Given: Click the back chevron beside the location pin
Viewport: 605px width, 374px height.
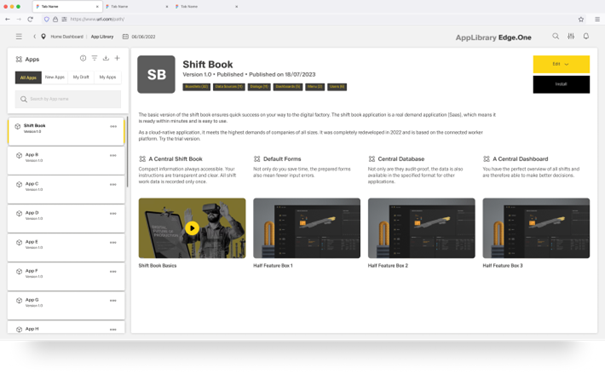Looking at the screenshot, I should [34, 36].
